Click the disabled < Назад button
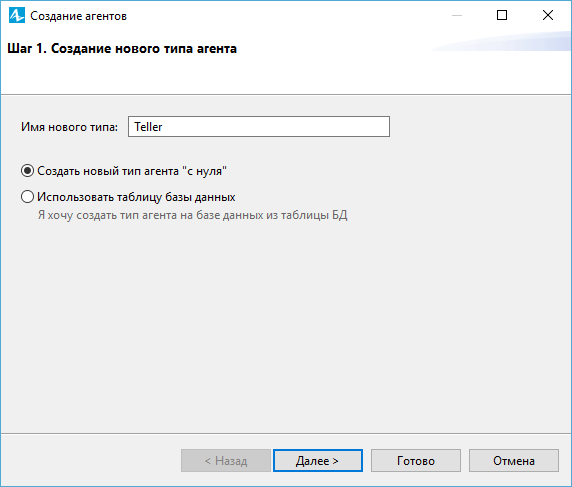 point(226,461)
